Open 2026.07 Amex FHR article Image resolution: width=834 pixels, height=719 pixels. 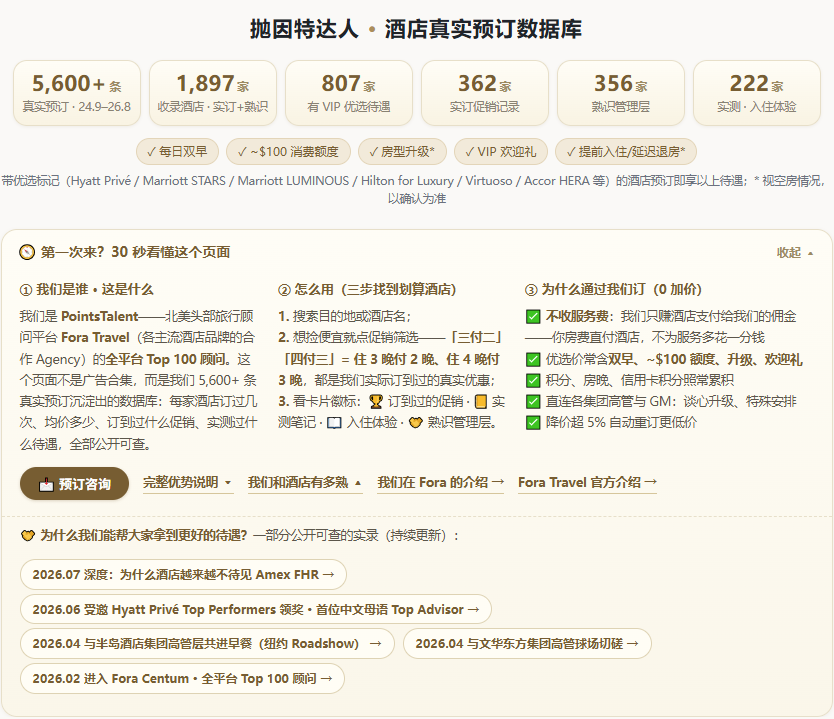[183, 574]
